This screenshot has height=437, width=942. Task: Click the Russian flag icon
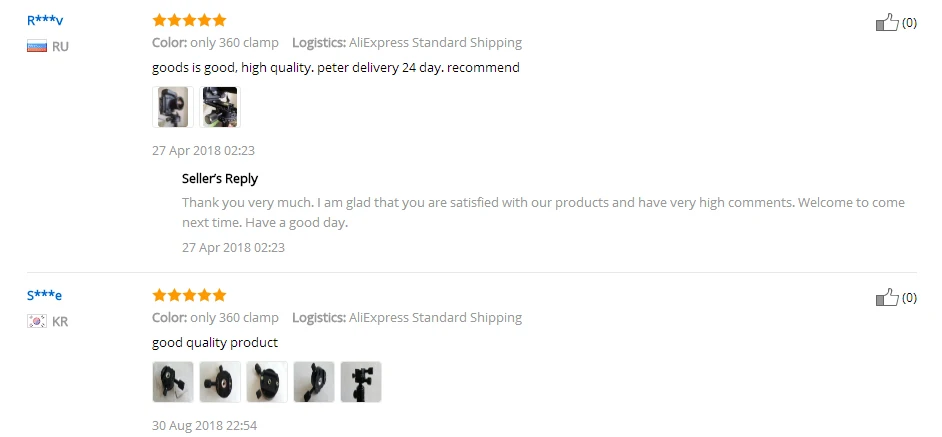(37, 46)
